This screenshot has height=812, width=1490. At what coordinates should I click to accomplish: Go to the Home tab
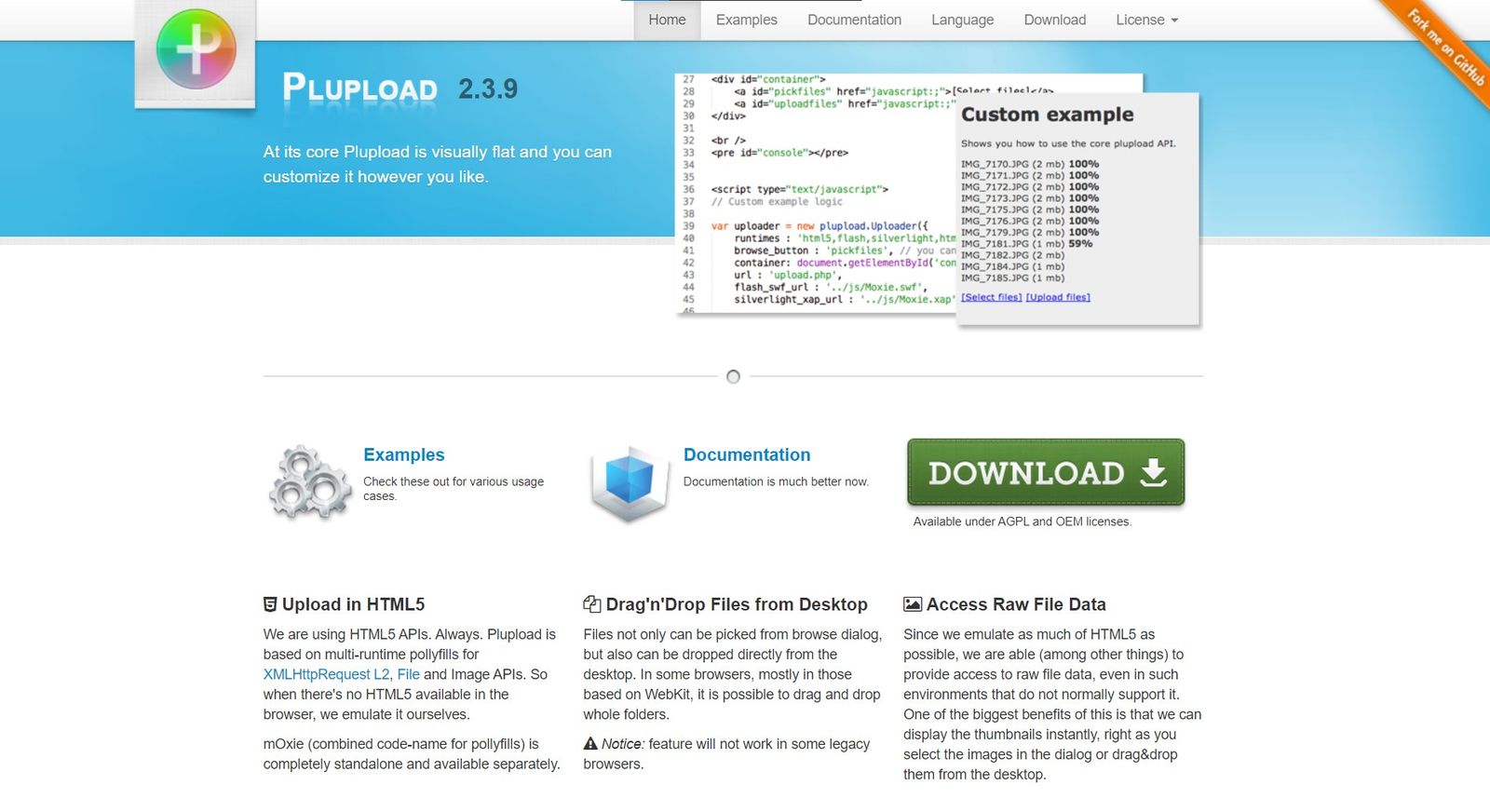[x=667, y=20]
